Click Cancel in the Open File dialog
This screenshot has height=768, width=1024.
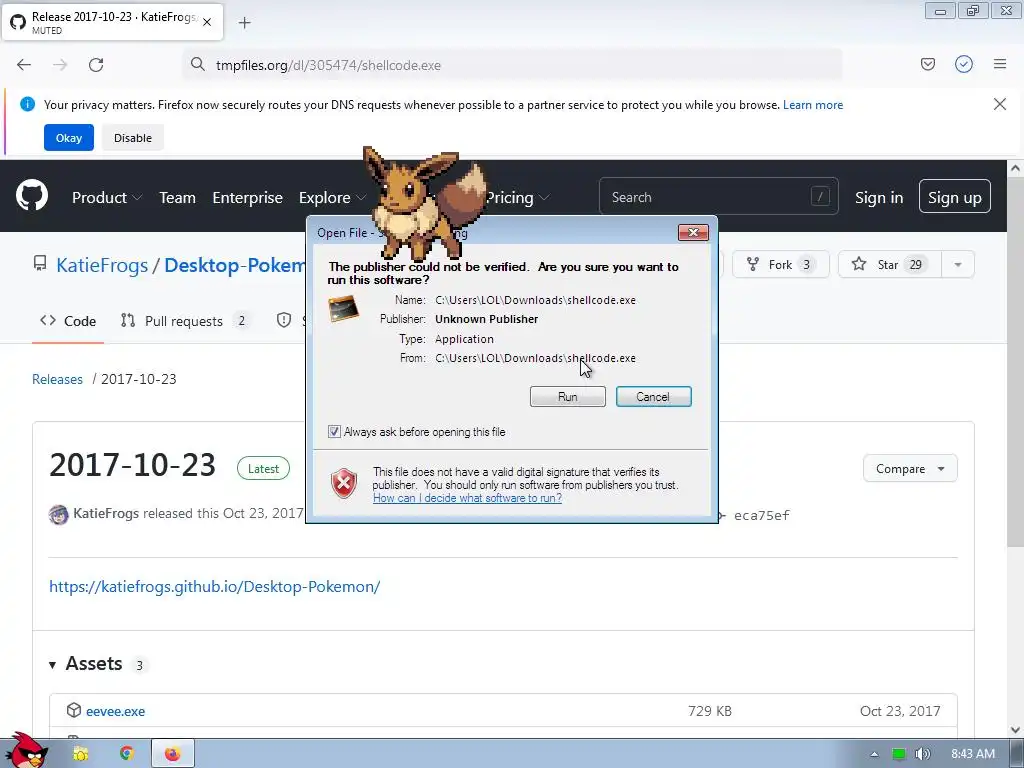click(653, 396)
